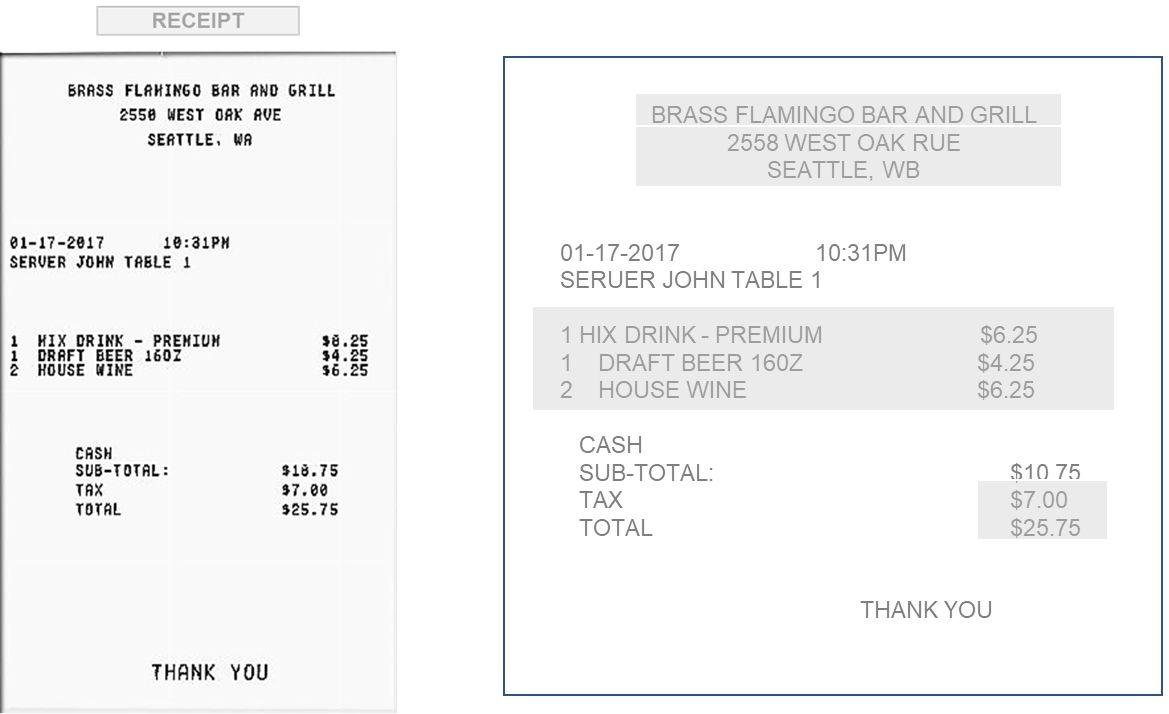Click the extracted time 10:31PM
This screenshot has height=714, width=1169.
point(860,253)
